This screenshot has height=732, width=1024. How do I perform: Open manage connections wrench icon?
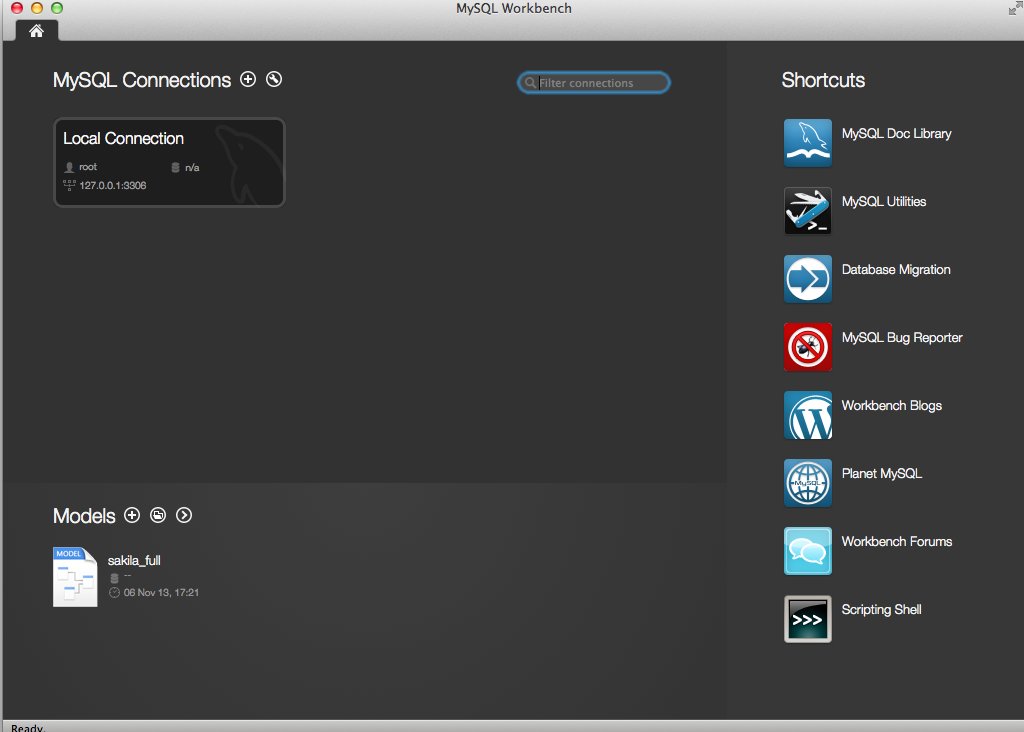274,80
